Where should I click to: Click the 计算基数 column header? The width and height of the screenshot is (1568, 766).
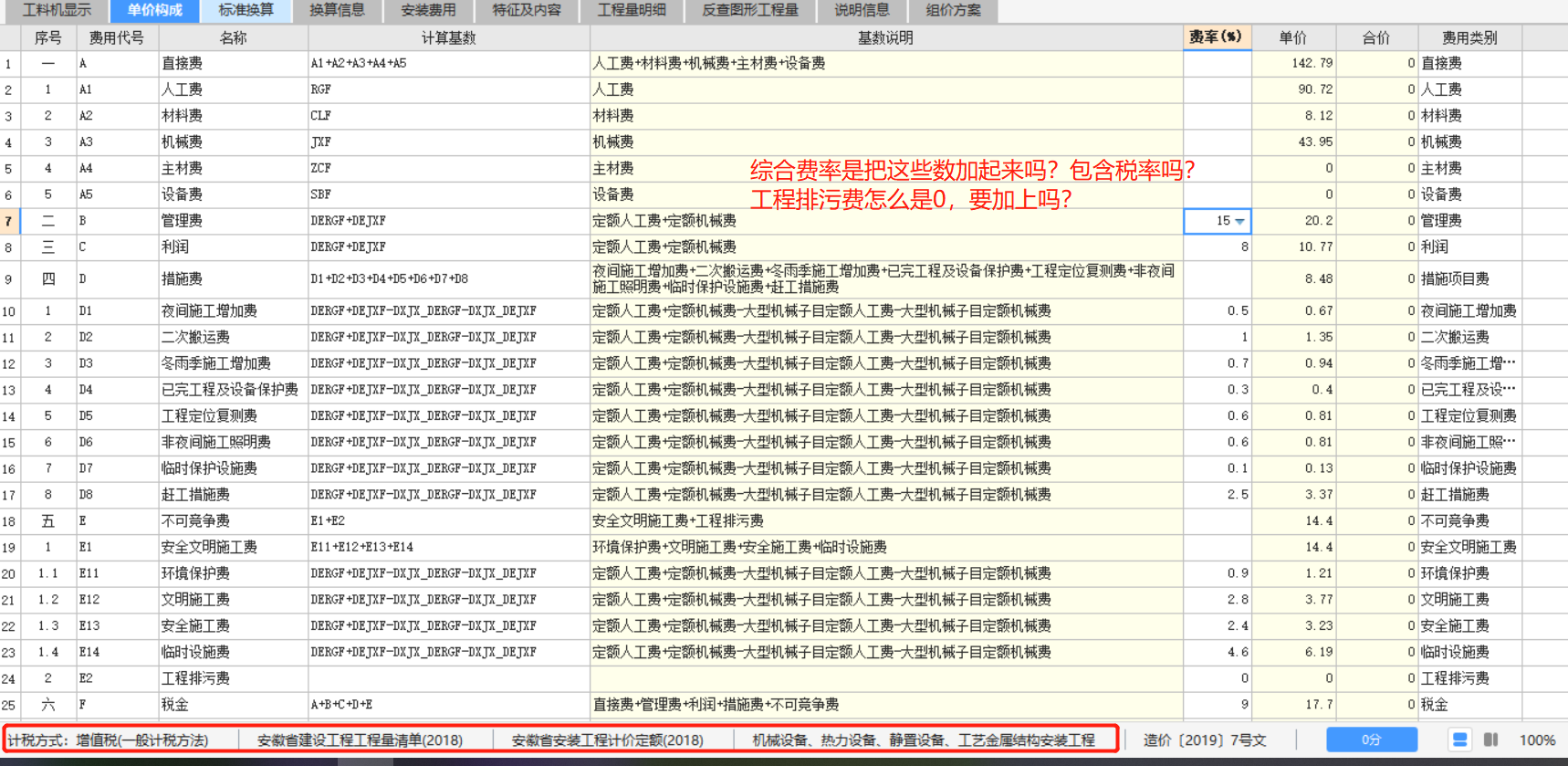[x=449, y=37]
